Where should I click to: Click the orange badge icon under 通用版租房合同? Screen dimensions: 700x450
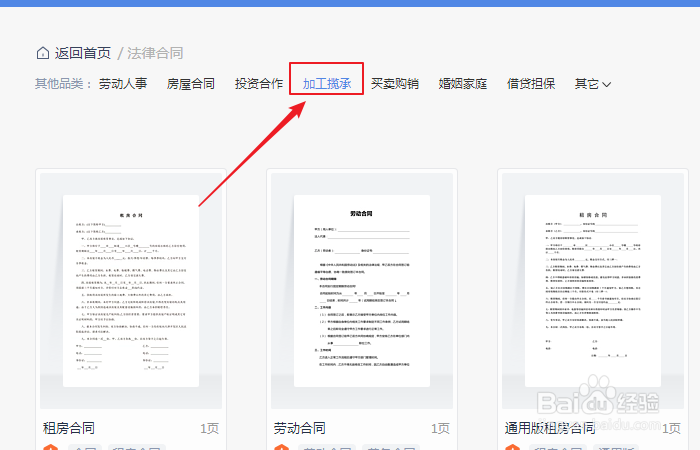click(512, 447)
